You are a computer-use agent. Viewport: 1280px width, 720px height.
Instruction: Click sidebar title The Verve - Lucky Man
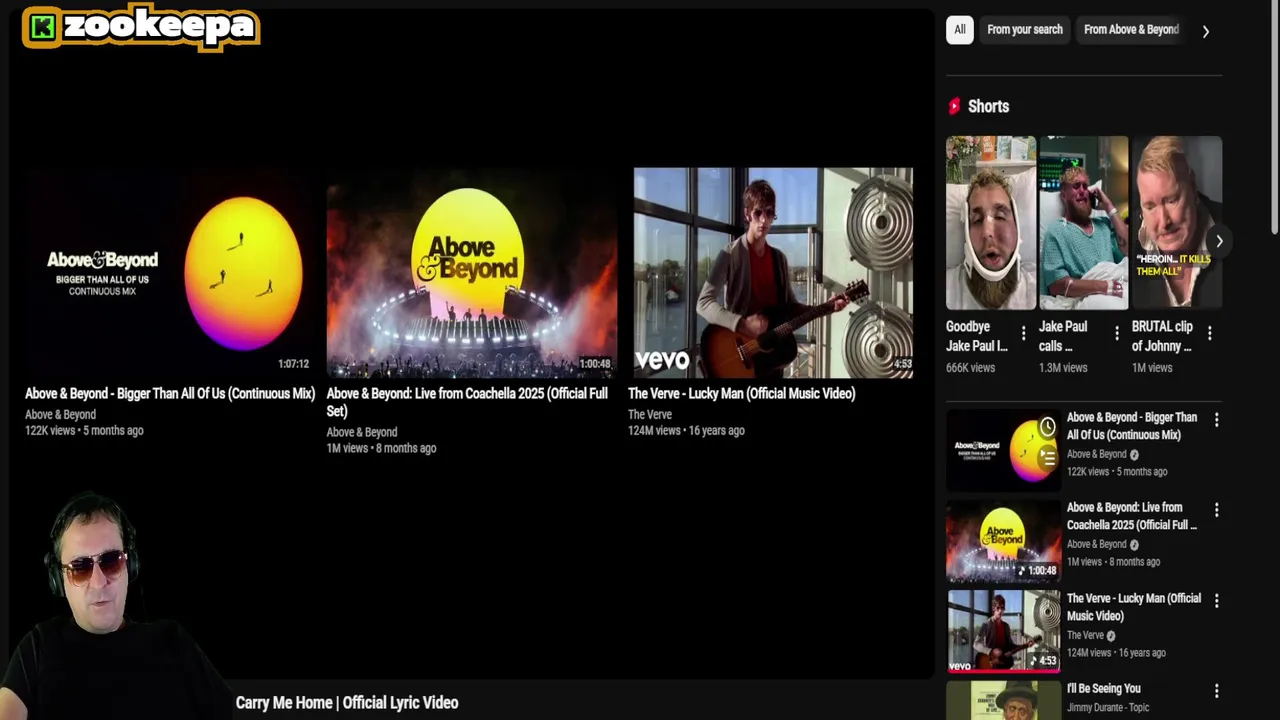[x=1134, y=607]
